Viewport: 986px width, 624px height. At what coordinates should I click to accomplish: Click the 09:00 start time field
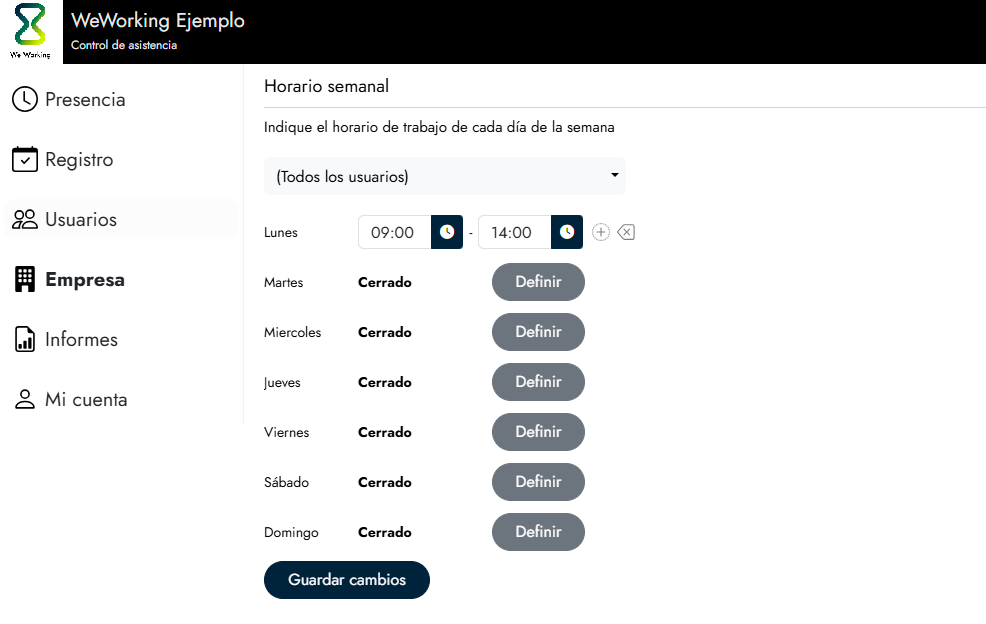pyautogui.click(x=393, y=232)
